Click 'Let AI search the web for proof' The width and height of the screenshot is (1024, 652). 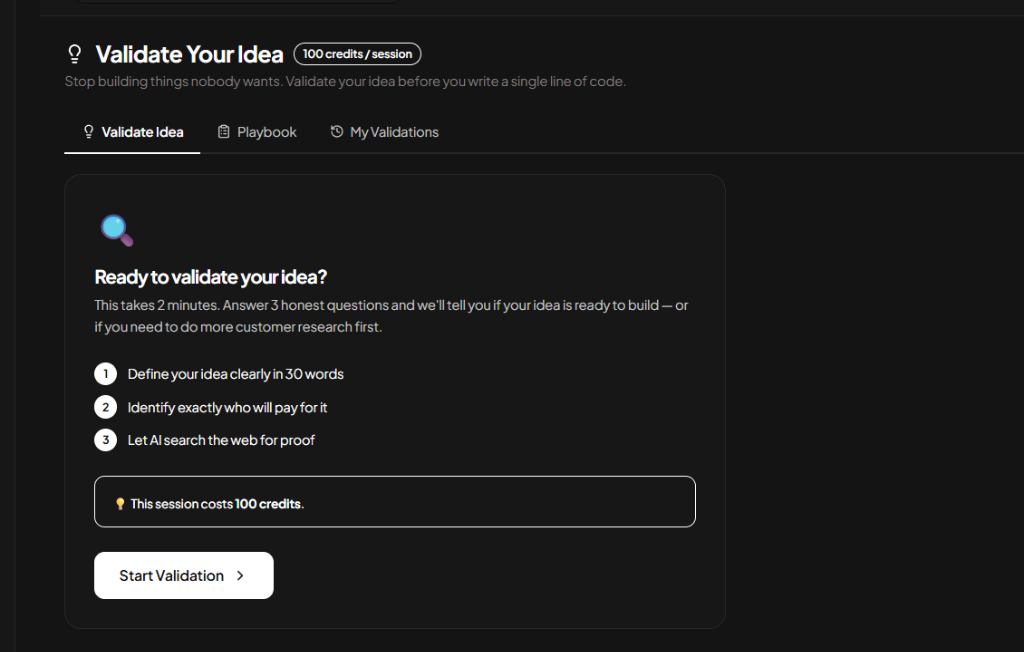221,440
